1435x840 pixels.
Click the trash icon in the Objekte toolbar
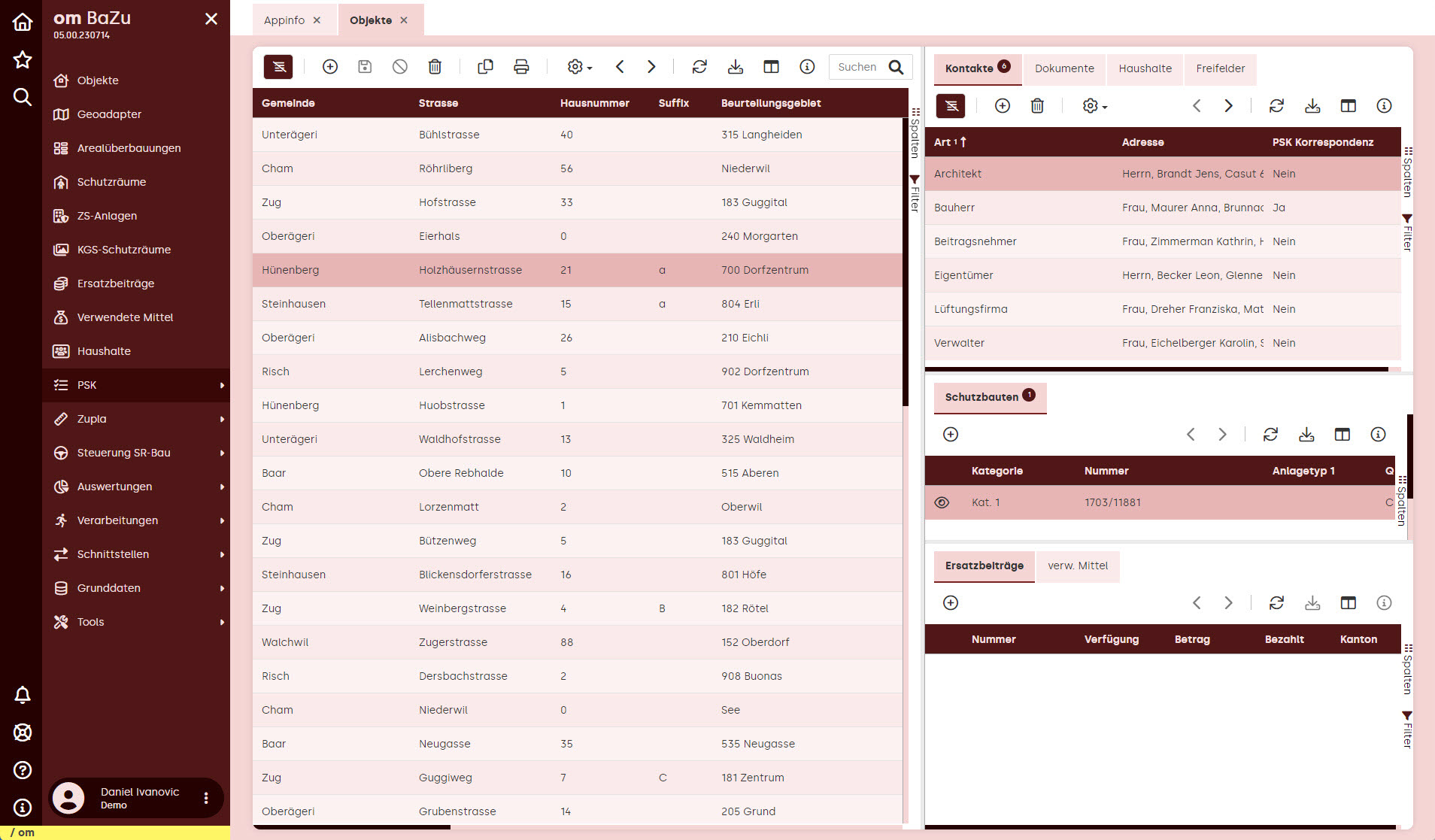point(435,67)
